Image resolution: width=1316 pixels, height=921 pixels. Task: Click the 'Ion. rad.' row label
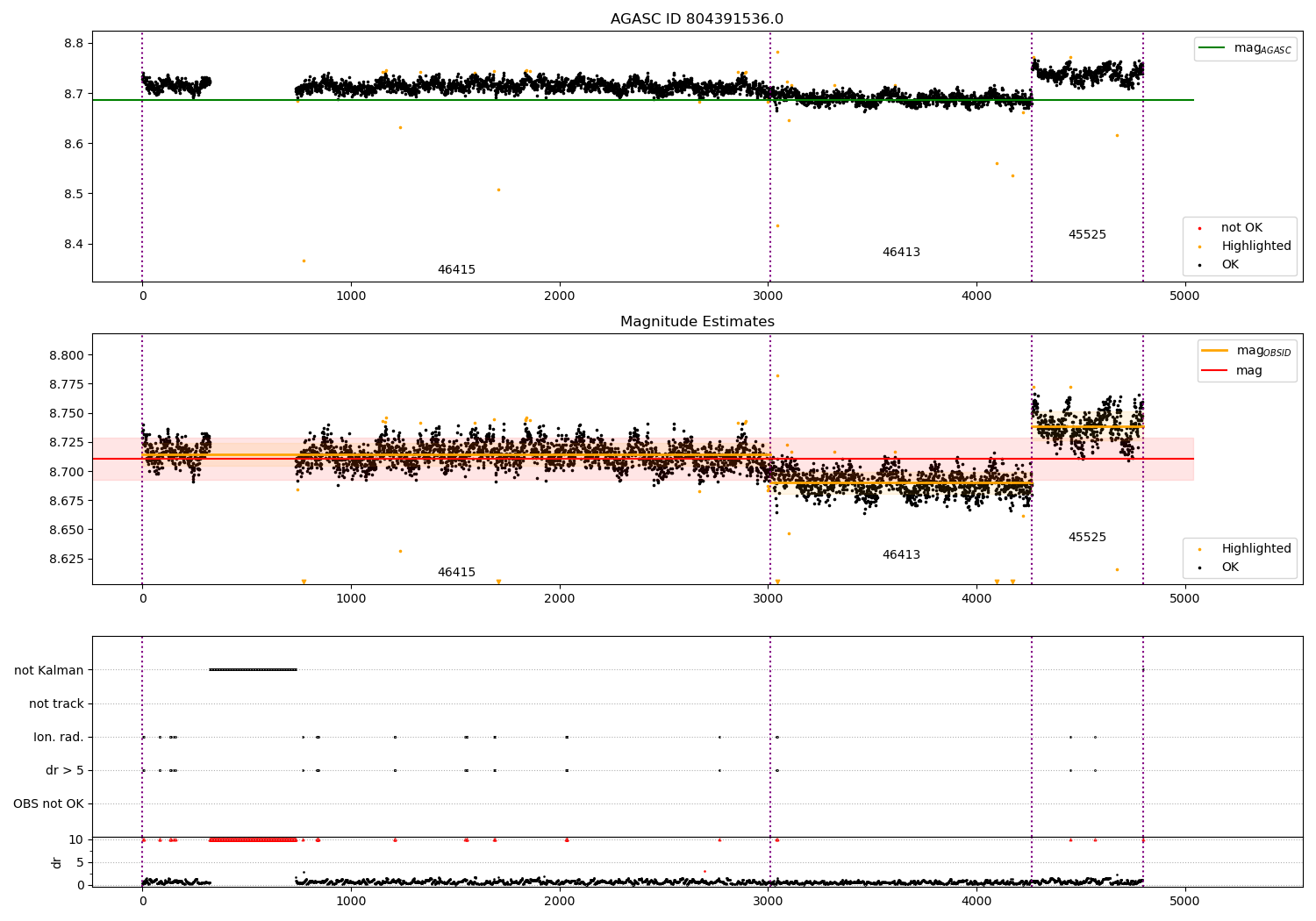(x=59, y=737)
